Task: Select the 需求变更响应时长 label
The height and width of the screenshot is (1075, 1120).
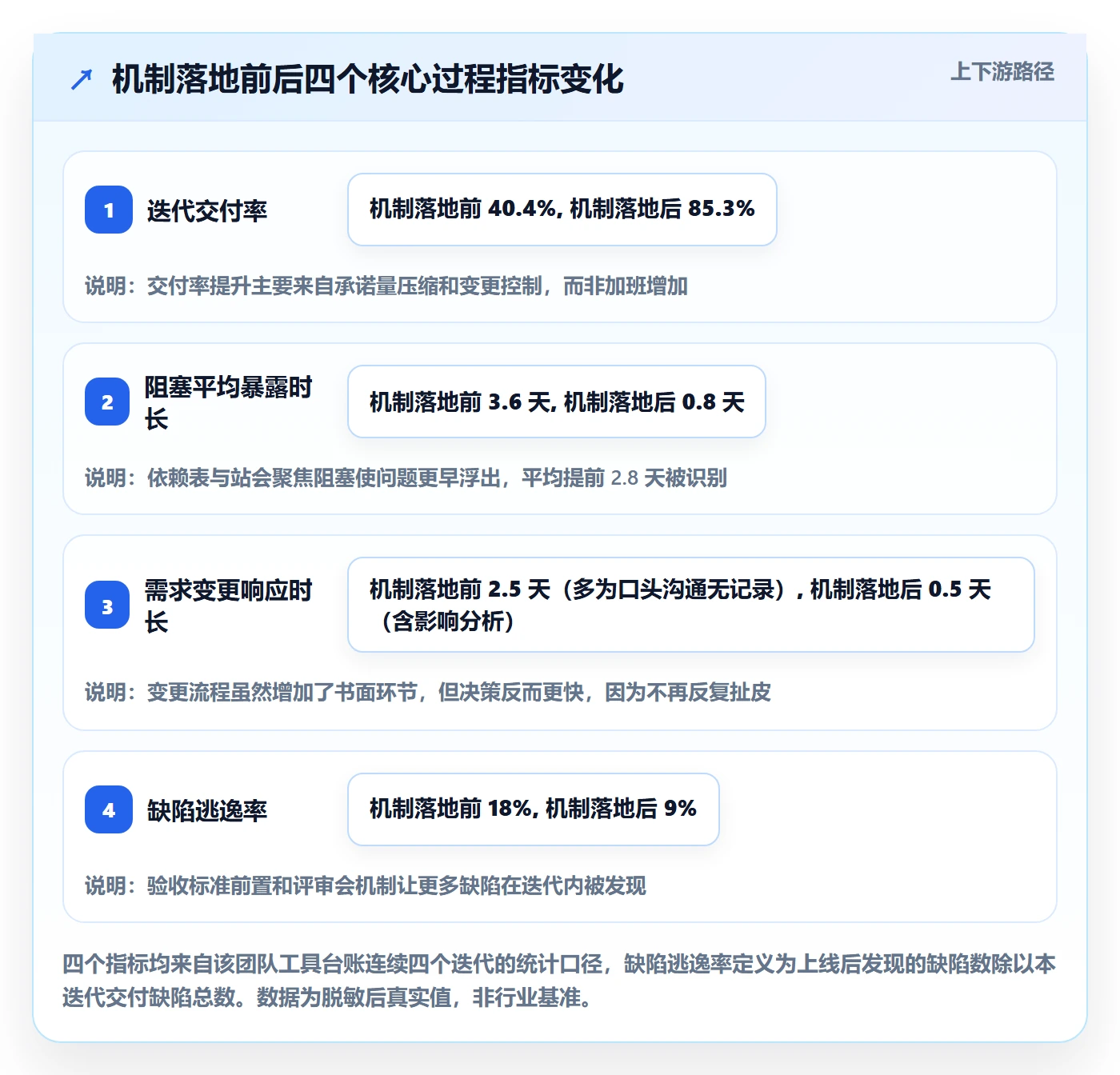Action: click(228, 605)
